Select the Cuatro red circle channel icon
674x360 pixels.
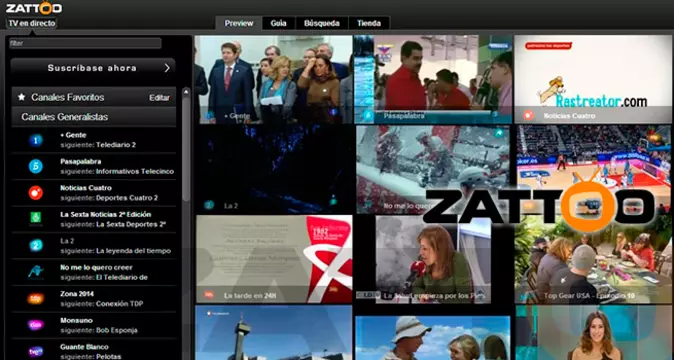tap(36, 193)
